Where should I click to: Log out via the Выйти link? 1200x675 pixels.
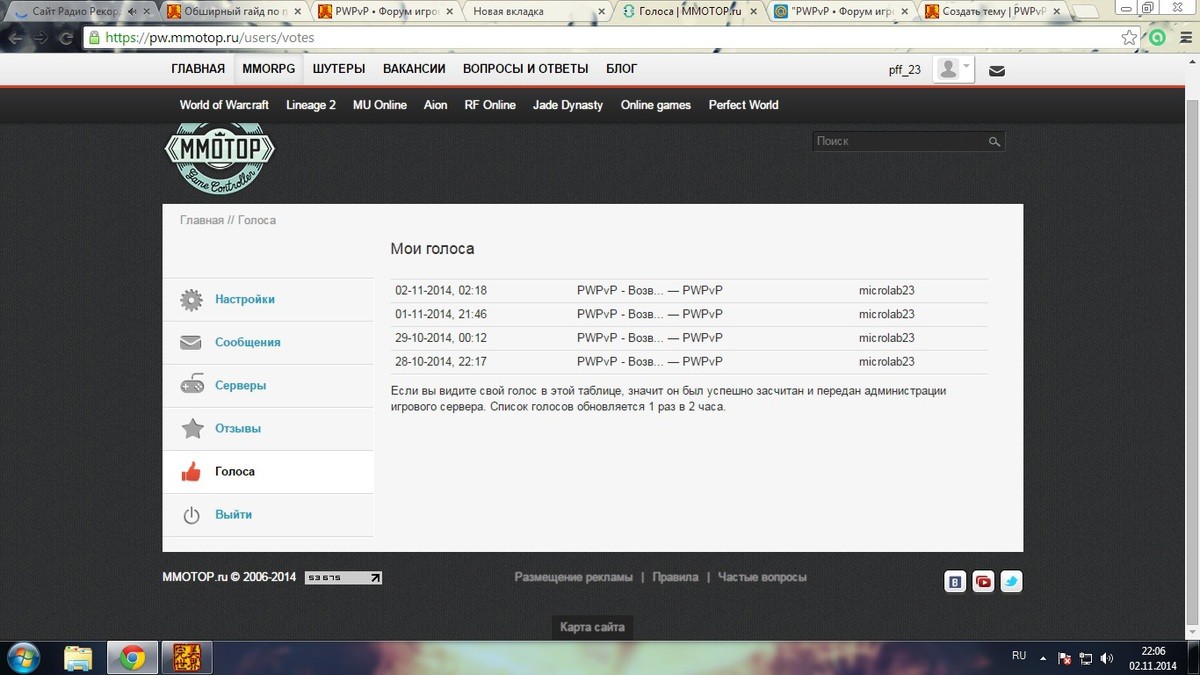click(233, 514)
